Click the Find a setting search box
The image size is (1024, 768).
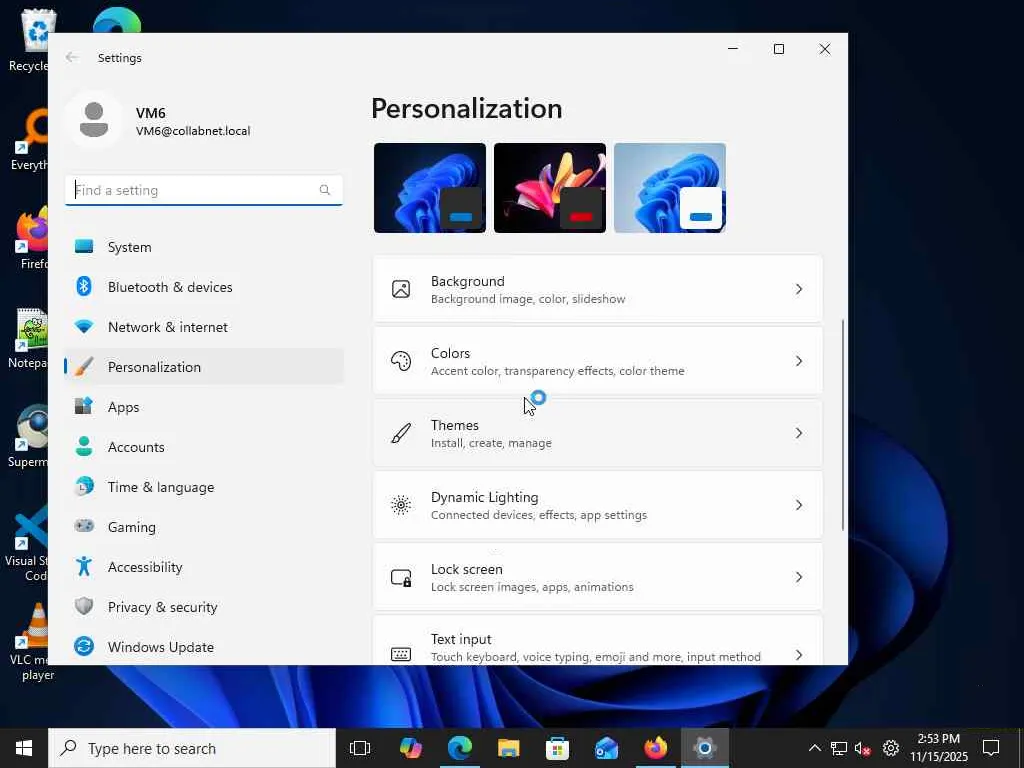(204, 190)
